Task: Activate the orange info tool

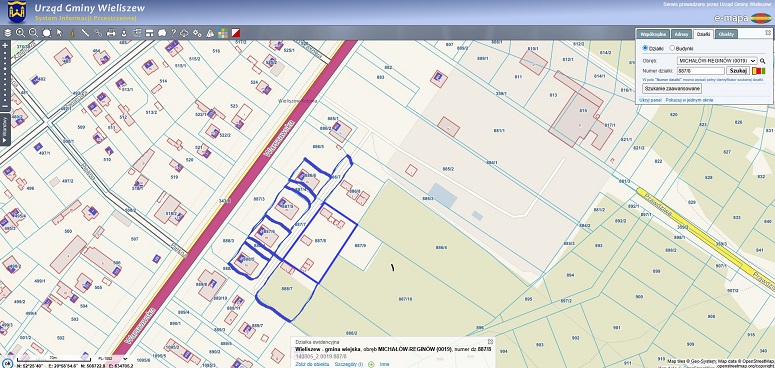Action: 72,33
